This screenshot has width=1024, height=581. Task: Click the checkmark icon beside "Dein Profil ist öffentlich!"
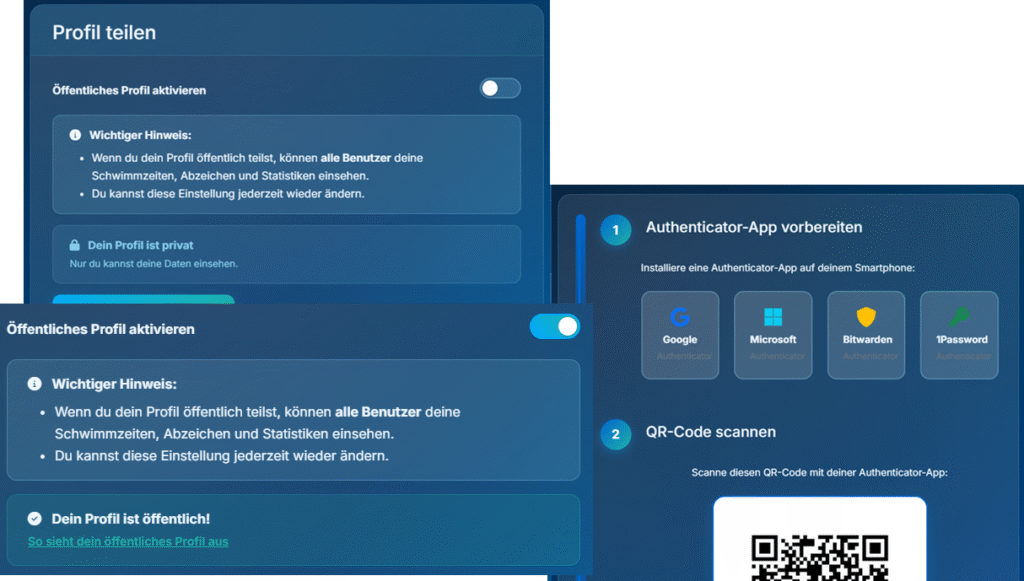pos(35,519)
